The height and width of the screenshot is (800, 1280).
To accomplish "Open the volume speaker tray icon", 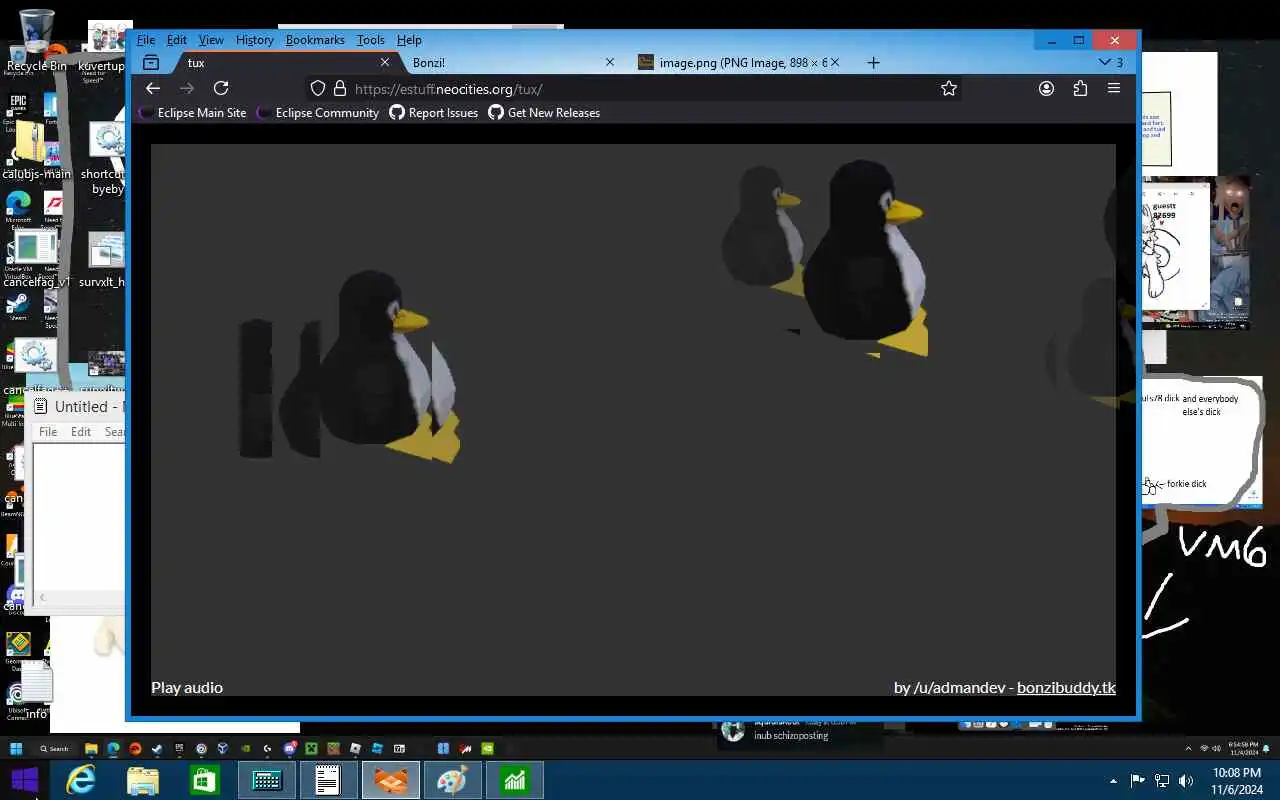I will click(x=1186, y=781).
